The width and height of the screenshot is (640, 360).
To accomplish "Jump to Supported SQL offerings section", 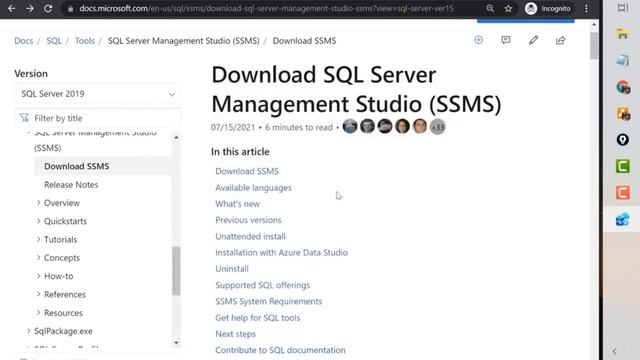I will click(263, 285).
